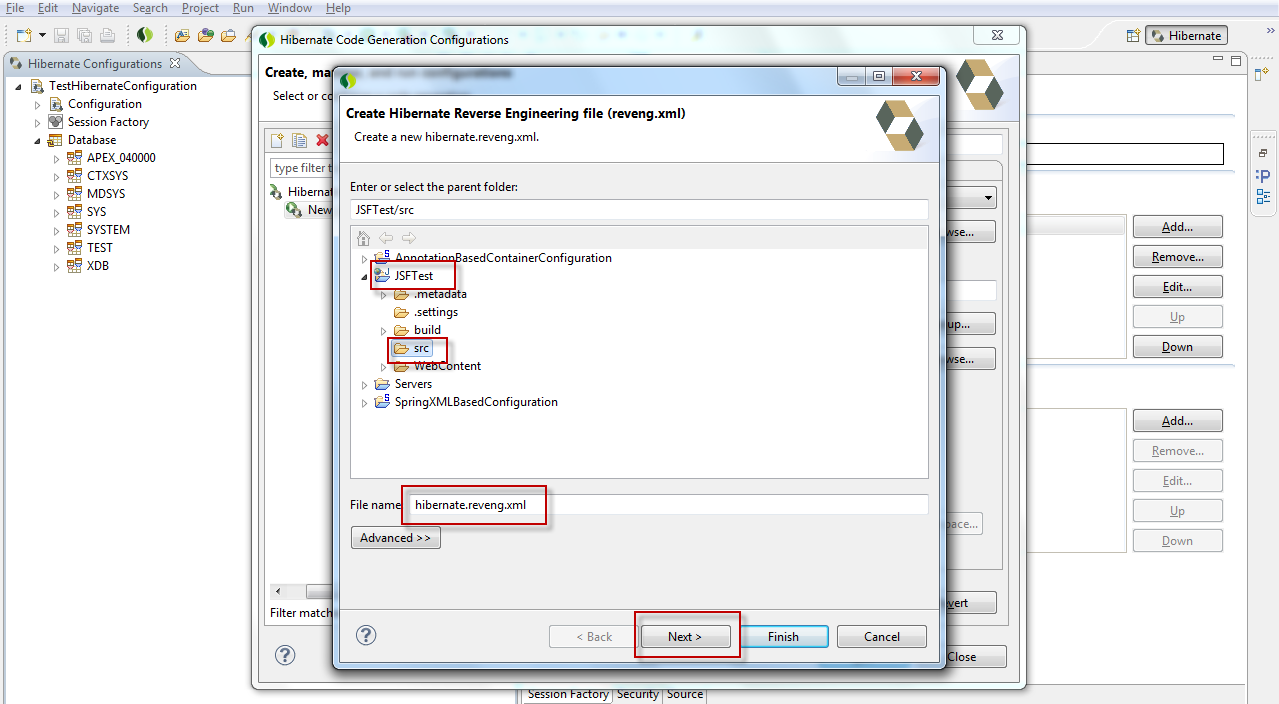Click the Save icon in the main toolbar
The width and height of the screenshot is (1279, 704).
(61, 34)
